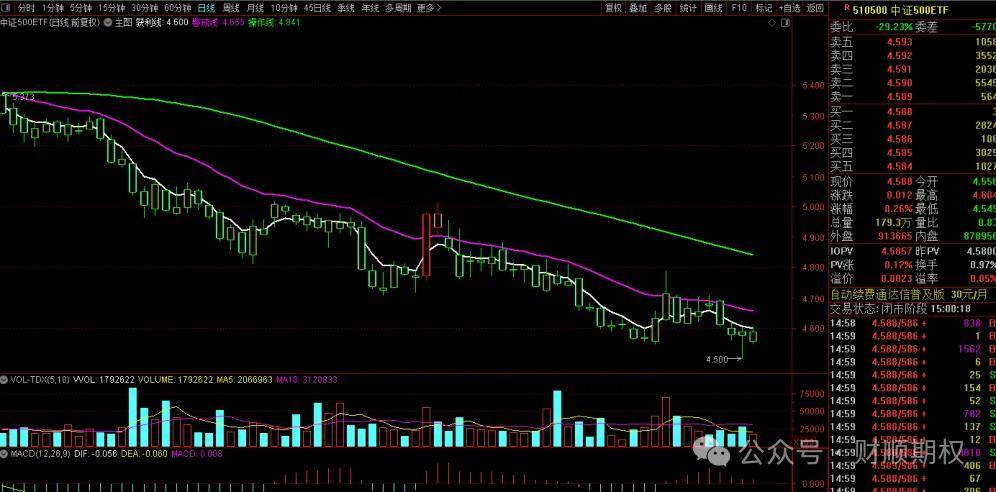Viewport: 996px width, 492px height.
Task: Select the 30分钟 period tab
Action: (x=144, y=8)
